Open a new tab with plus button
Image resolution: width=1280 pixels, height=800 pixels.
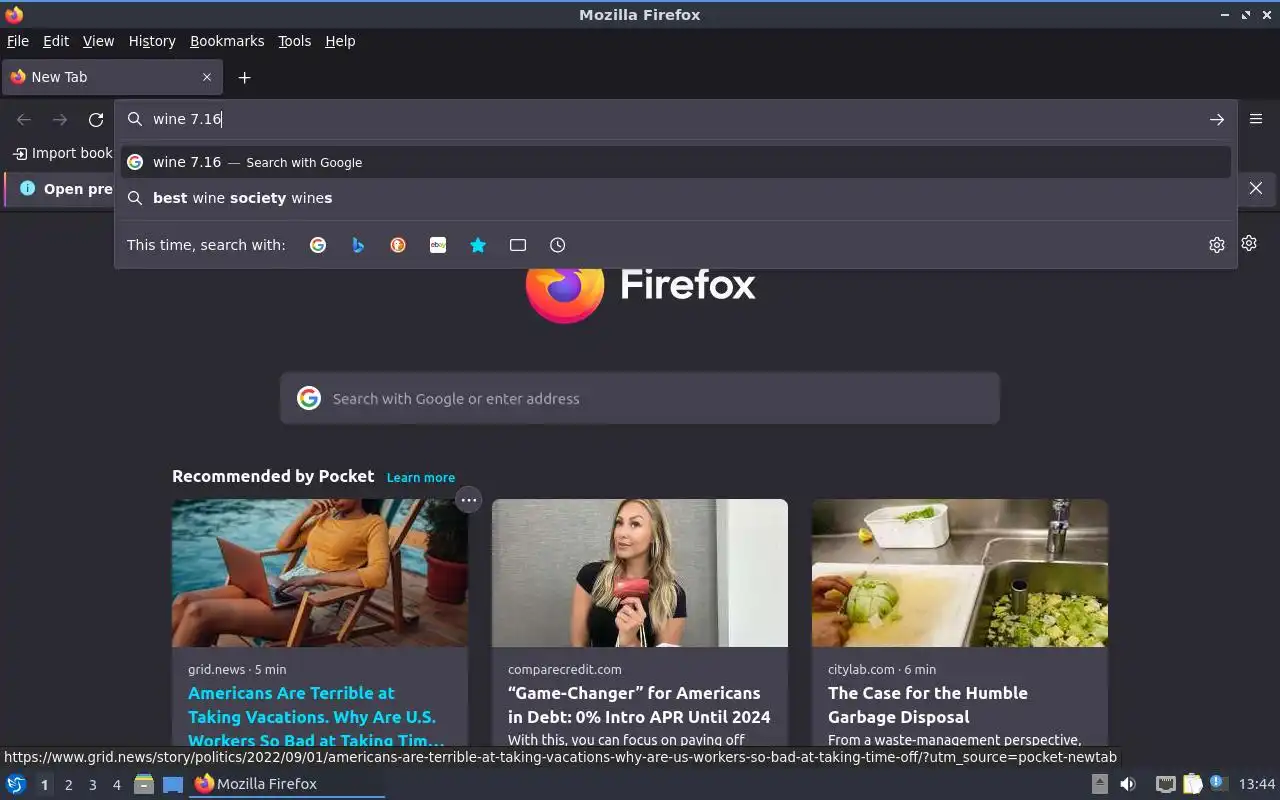[x=244, y=77]
